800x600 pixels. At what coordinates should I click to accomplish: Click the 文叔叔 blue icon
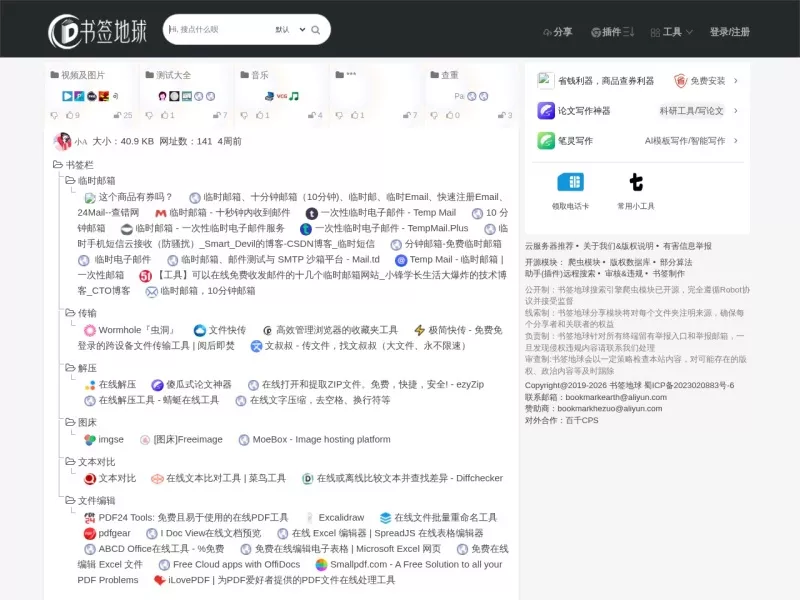pyautogui.click(x=256, y=346)
